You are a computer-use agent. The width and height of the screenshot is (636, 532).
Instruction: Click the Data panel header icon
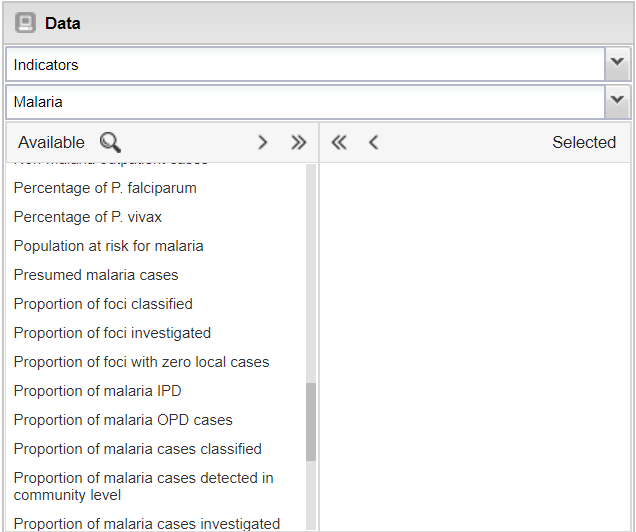click(x=26, y=22)
